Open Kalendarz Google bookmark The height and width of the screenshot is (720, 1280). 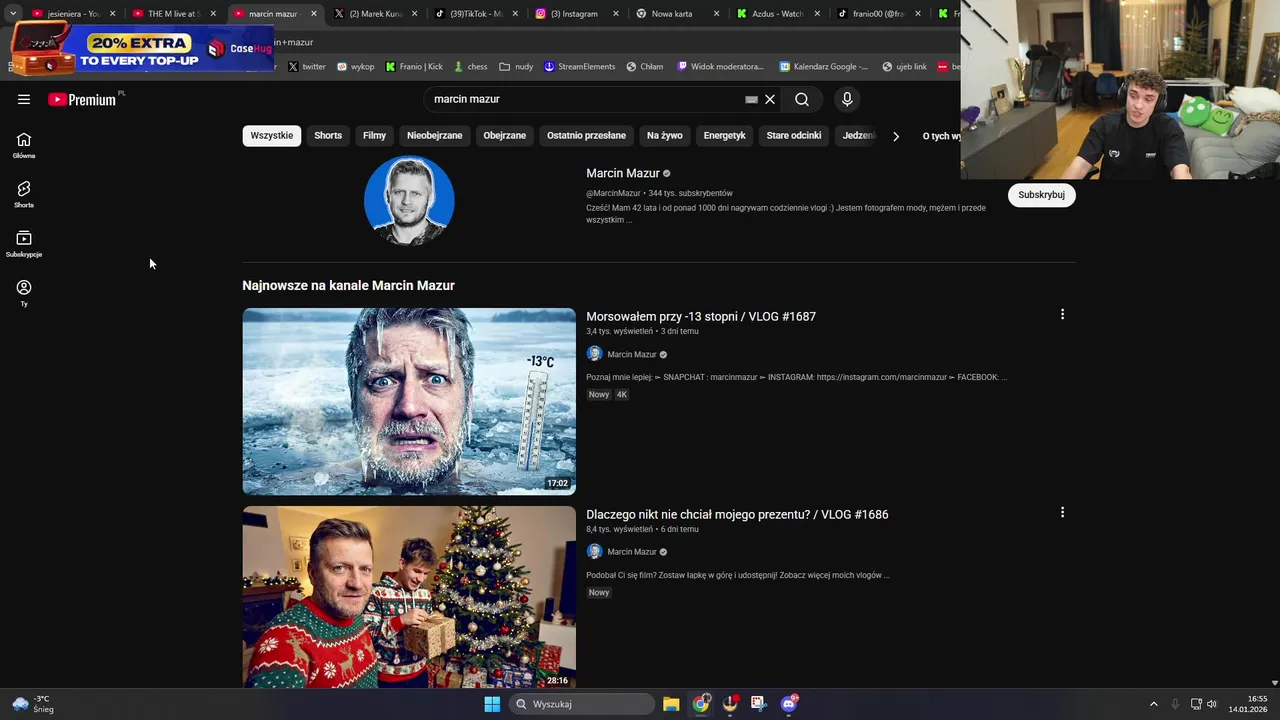823,67
